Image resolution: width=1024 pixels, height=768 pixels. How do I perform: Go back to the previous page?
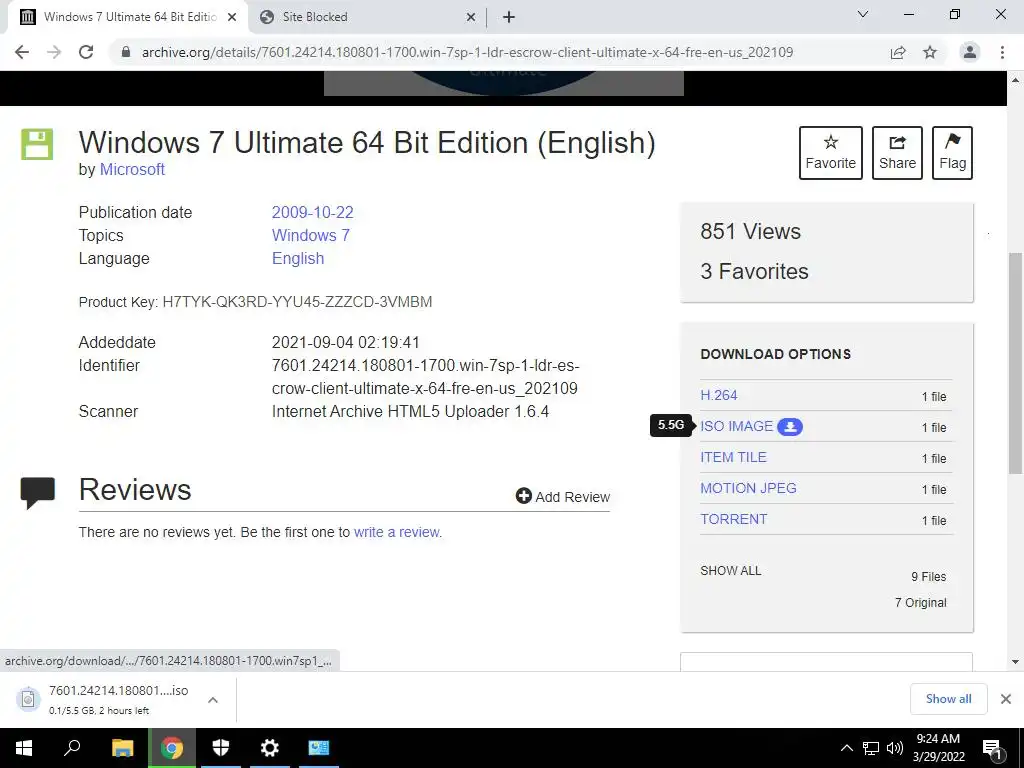pos(22,52)
